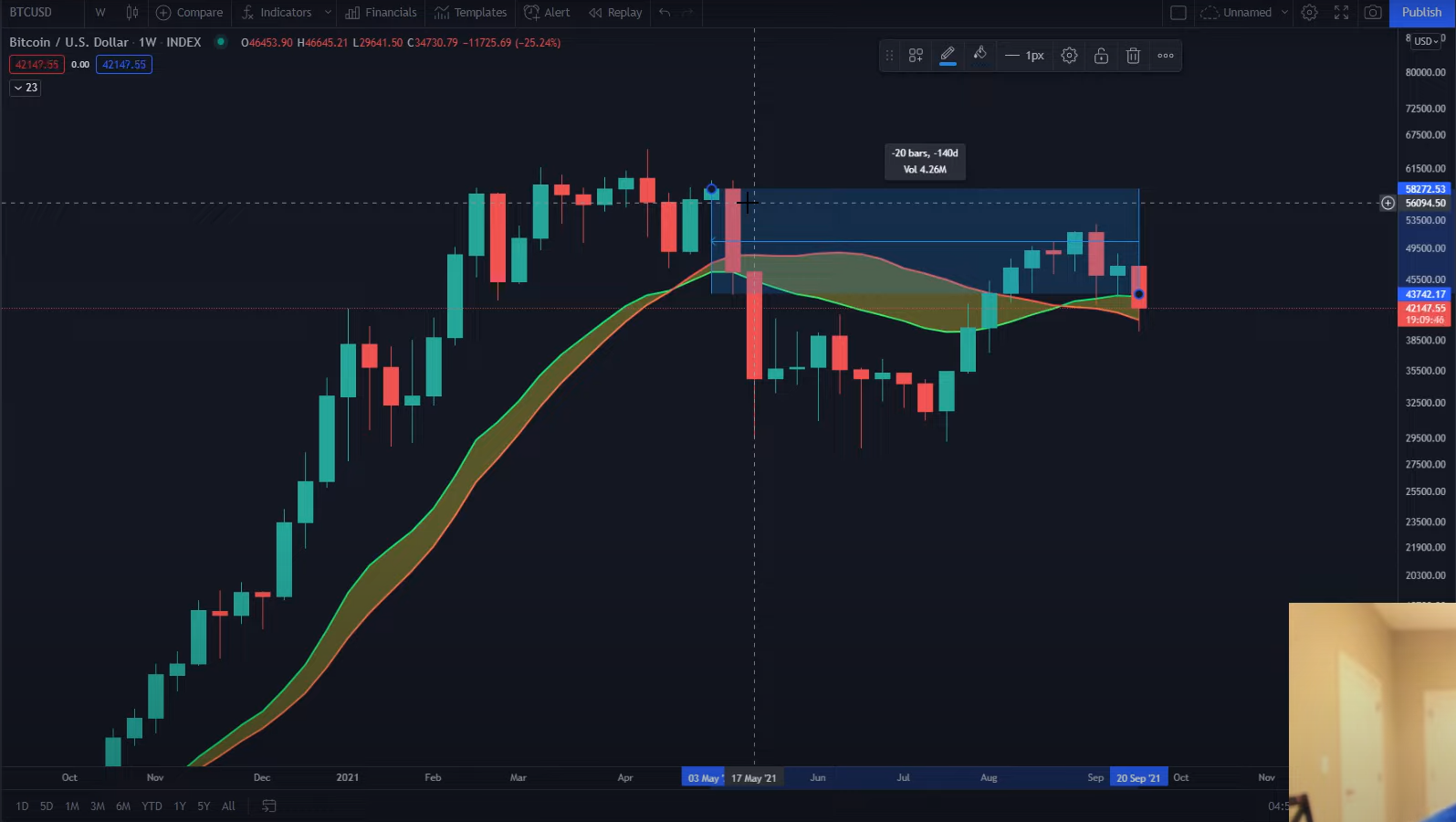
Task: Open more options in the drawing toolbar
Action: (x=1166, y=56)
